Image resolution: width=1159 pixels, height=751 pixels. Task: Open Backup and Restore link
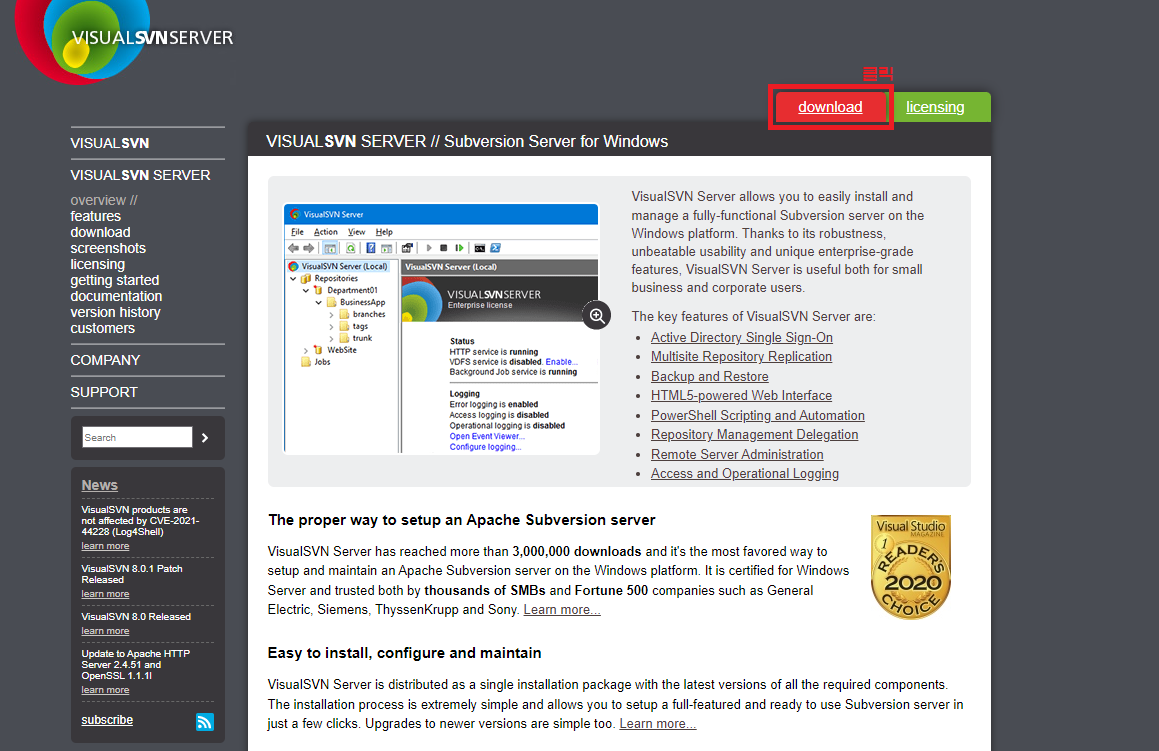(x=710, y=377)
